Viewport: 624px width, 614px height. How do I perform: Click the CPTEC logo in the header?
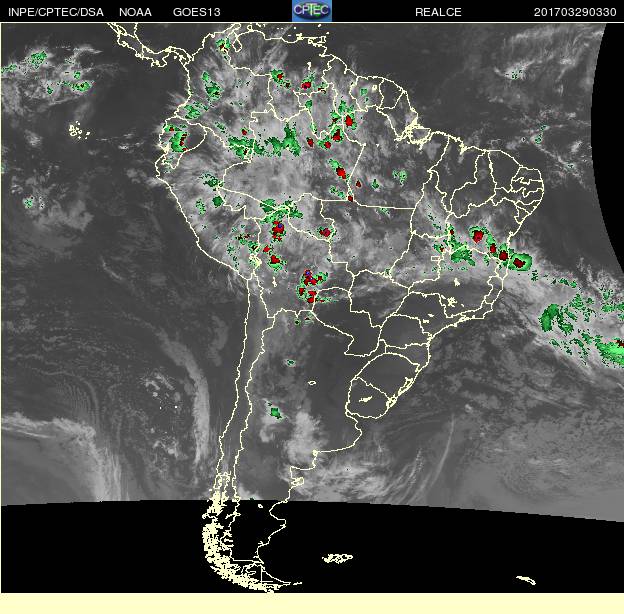pyautogui.click(x=312, y=11)
